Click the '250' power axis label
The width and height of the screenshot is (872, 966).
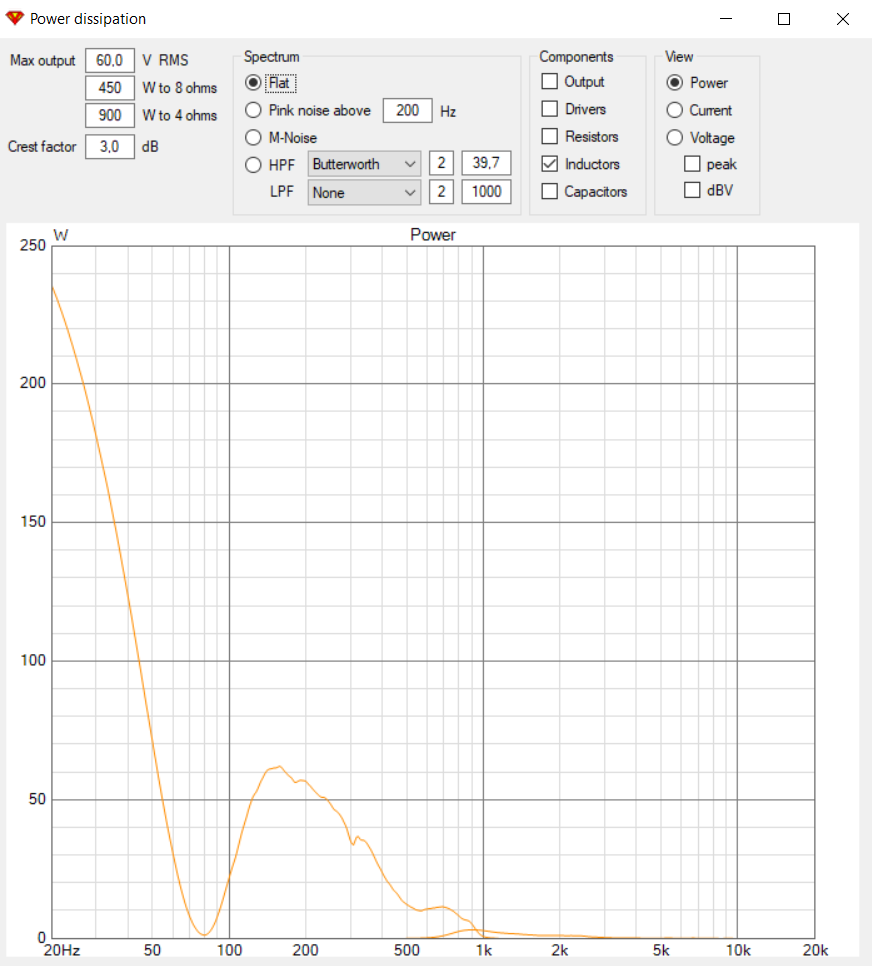(x=33, y=245)
